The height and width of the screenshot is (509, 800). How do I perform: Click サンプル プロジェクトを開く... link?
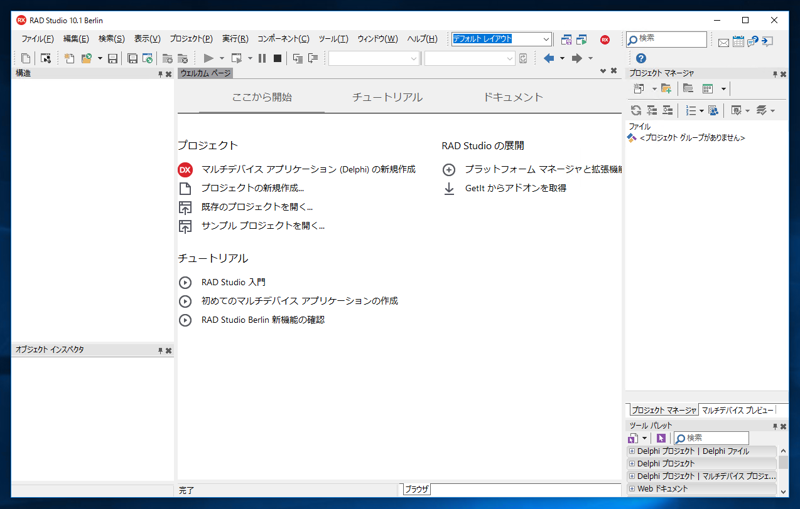263,226
